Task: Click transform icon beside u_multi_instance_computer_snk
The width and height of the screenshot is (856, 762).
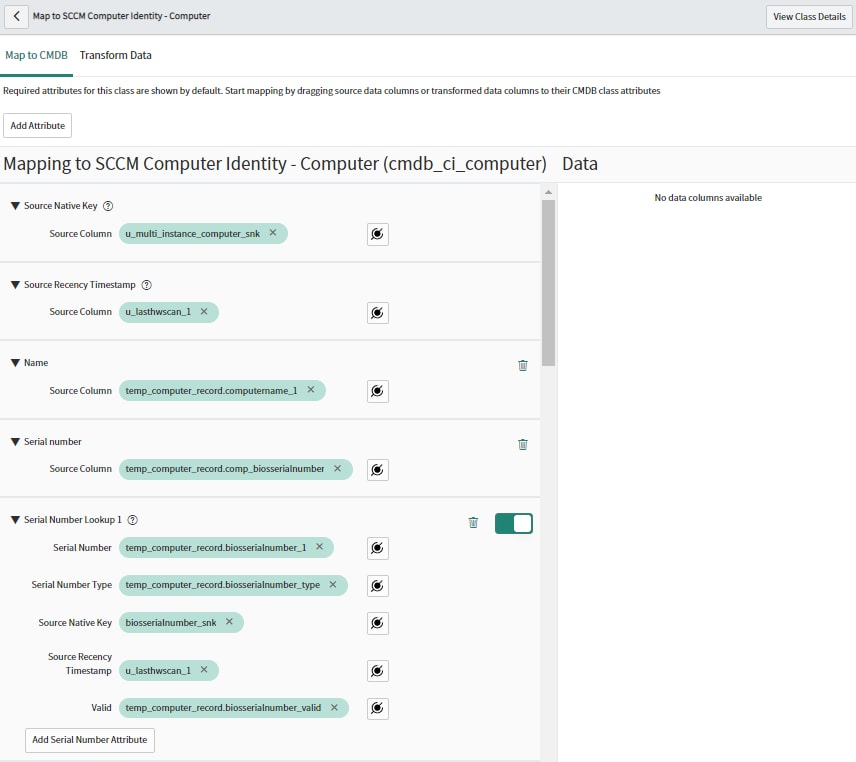Action: coord(377,234)
